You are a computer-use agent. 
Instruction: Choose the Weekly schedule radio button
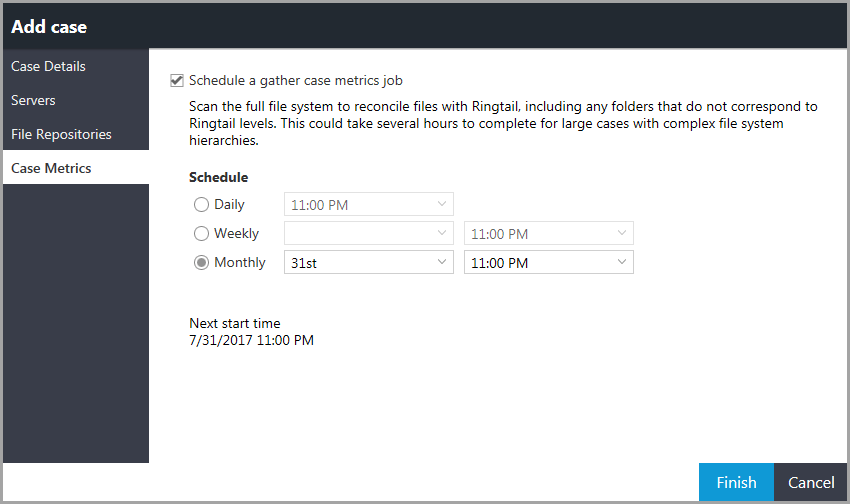tap(201, 234)
